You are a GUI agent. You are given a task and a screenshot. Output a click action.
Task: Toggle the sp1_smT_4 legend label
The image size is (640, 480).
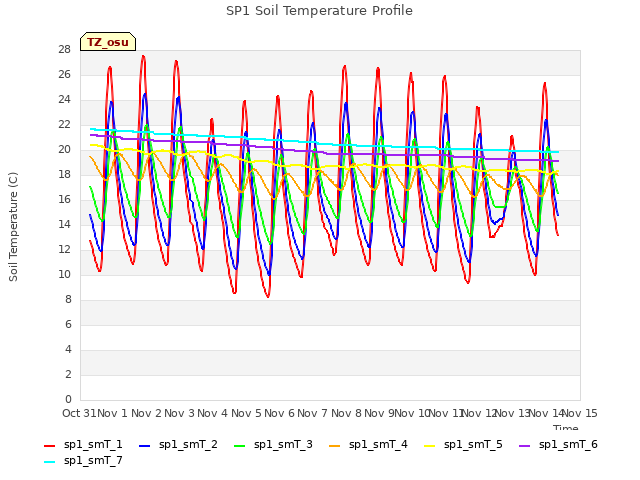point(378,444)
